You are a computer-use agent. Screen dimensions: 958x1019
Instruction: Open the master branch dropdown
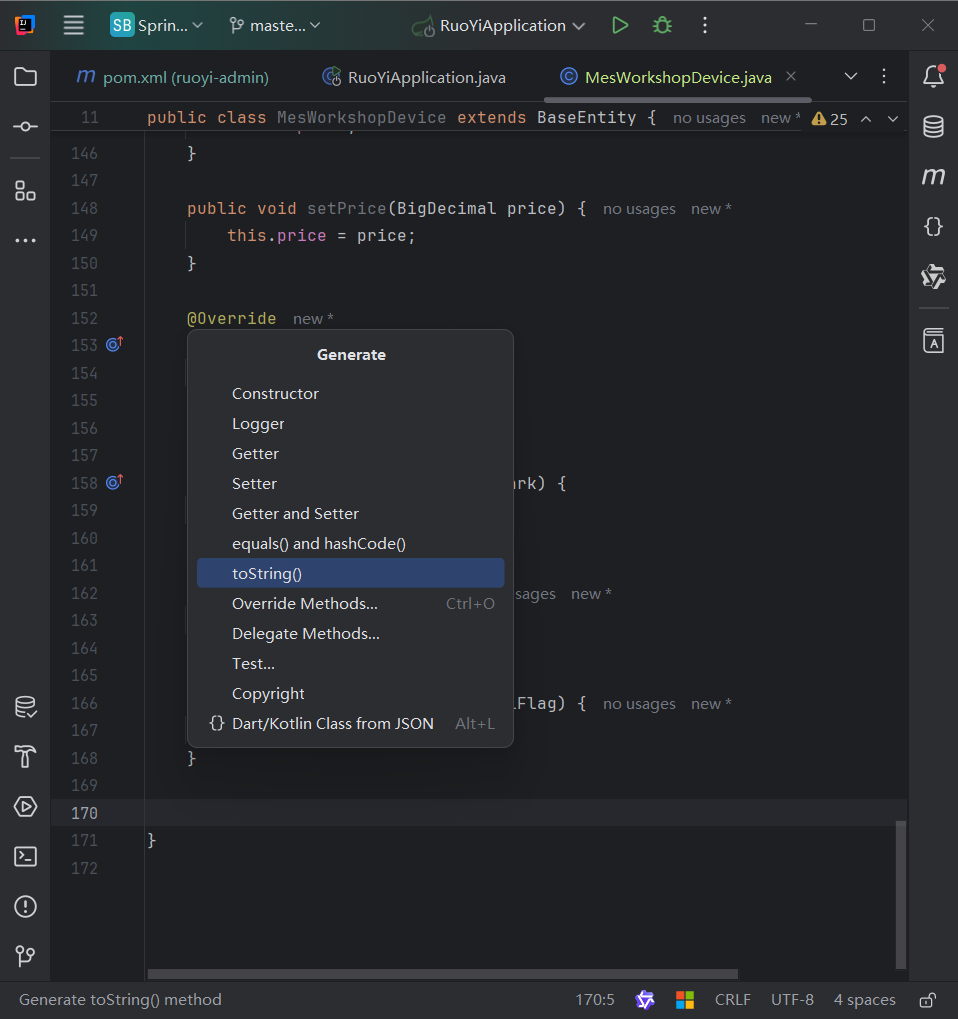275,25
